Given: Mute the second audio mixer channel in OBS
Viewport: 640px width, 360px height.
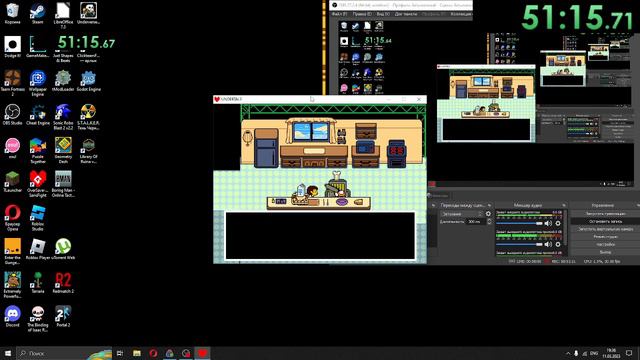Looking at the screenshot, I should 548,244.
